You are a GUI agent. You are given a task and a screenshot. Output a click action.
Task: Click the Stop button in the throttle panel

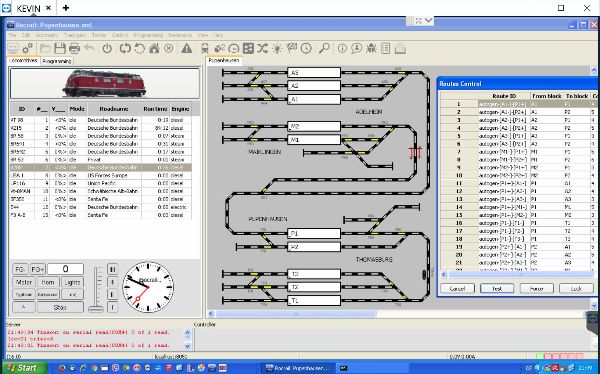pos(60,307)
